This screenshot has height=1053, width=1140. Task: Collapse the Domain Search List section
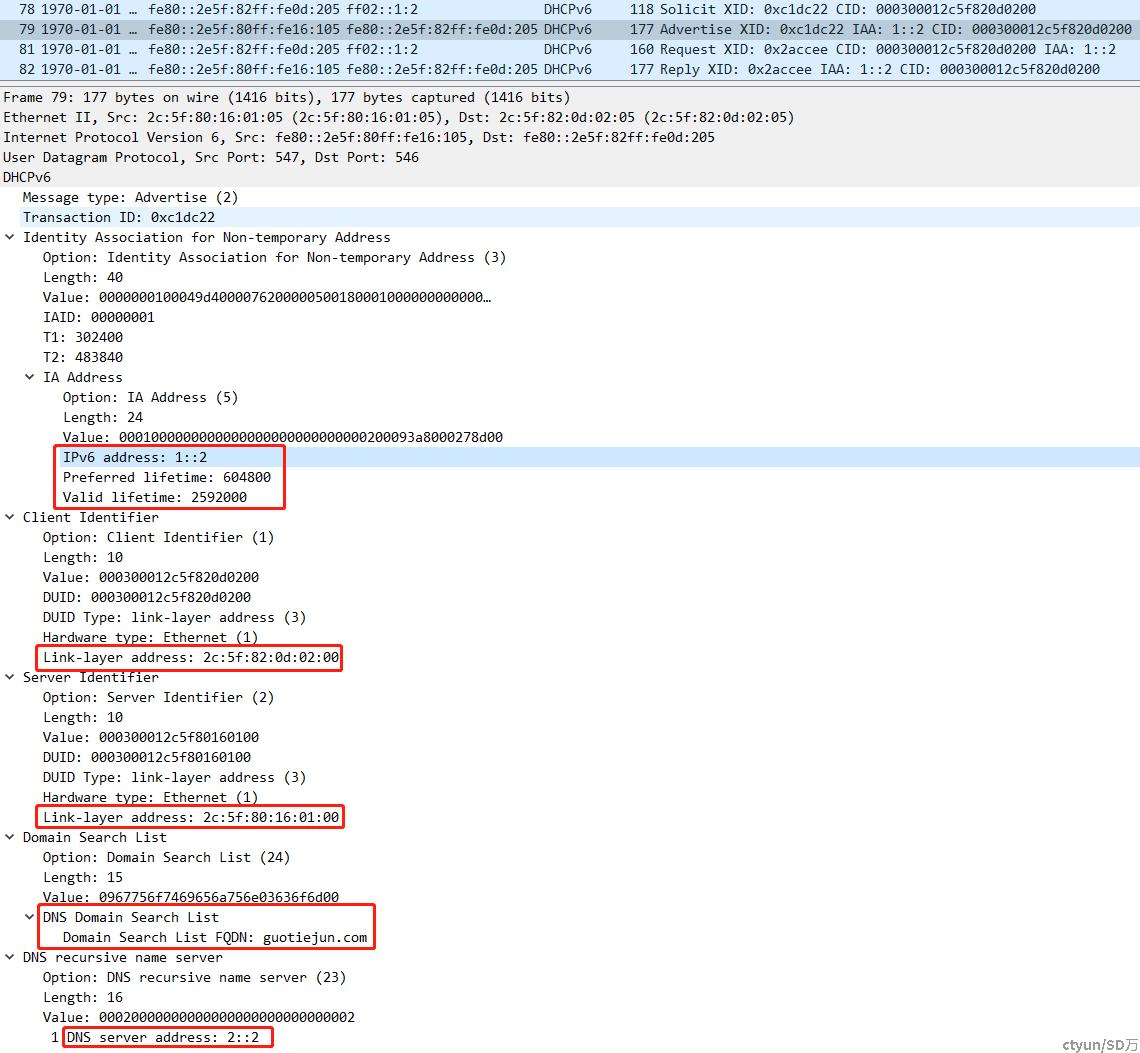pyautogui.click(x=9, y=837)
